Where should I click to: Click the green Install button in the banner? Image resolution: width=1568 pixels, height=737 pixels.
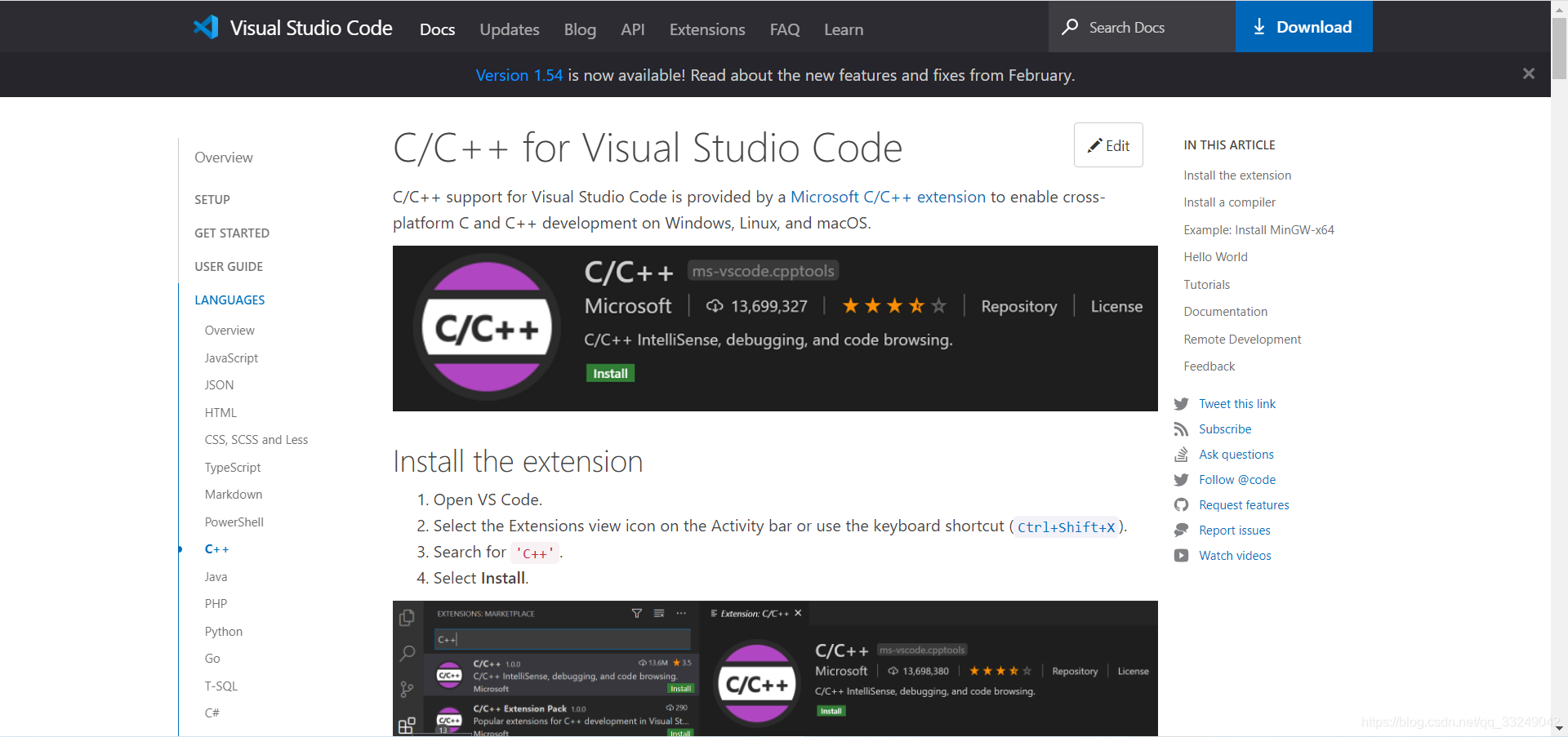(610, 373)
